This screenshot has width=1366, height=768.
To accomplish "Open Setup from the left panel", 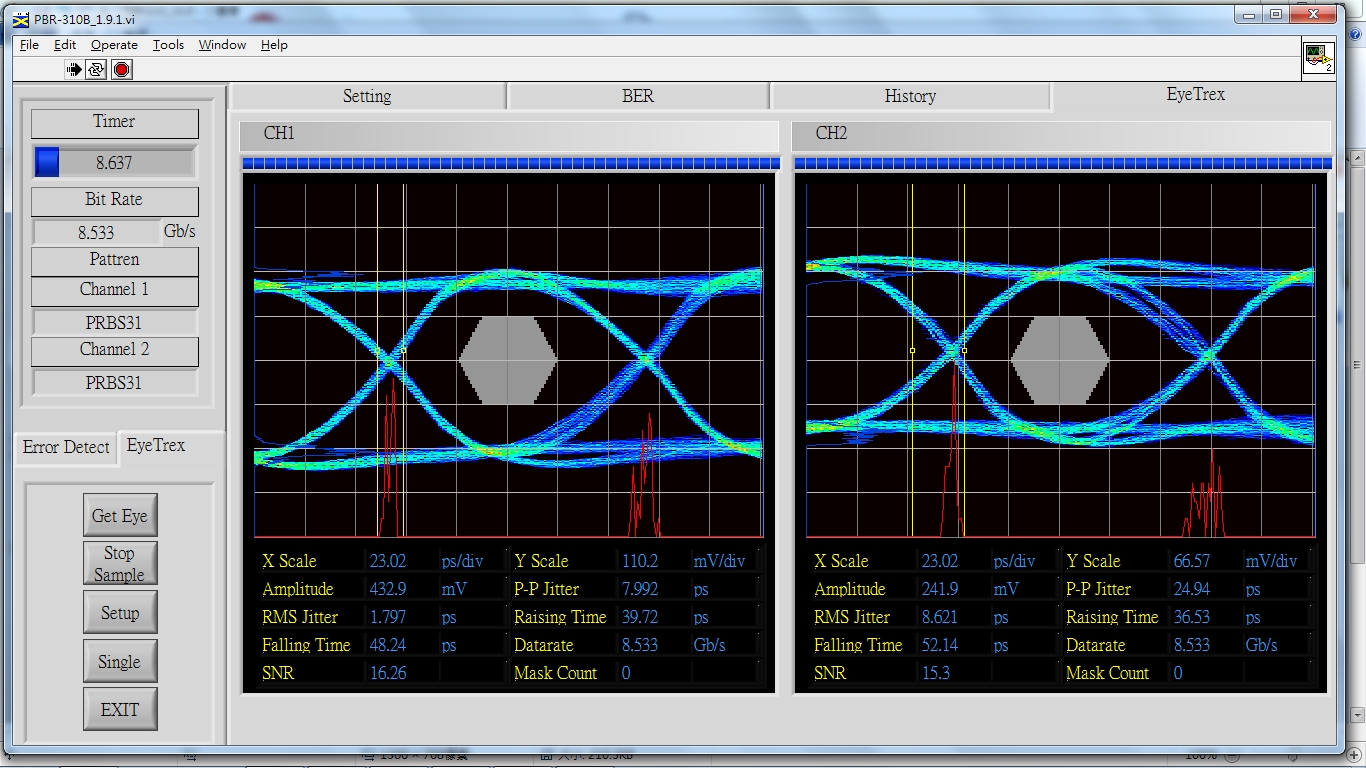I will coord(119,613).
